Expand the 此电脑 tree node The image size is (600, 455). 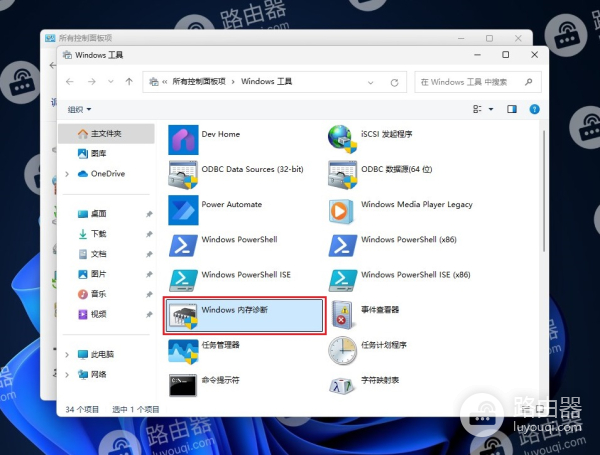pos(67,354)
